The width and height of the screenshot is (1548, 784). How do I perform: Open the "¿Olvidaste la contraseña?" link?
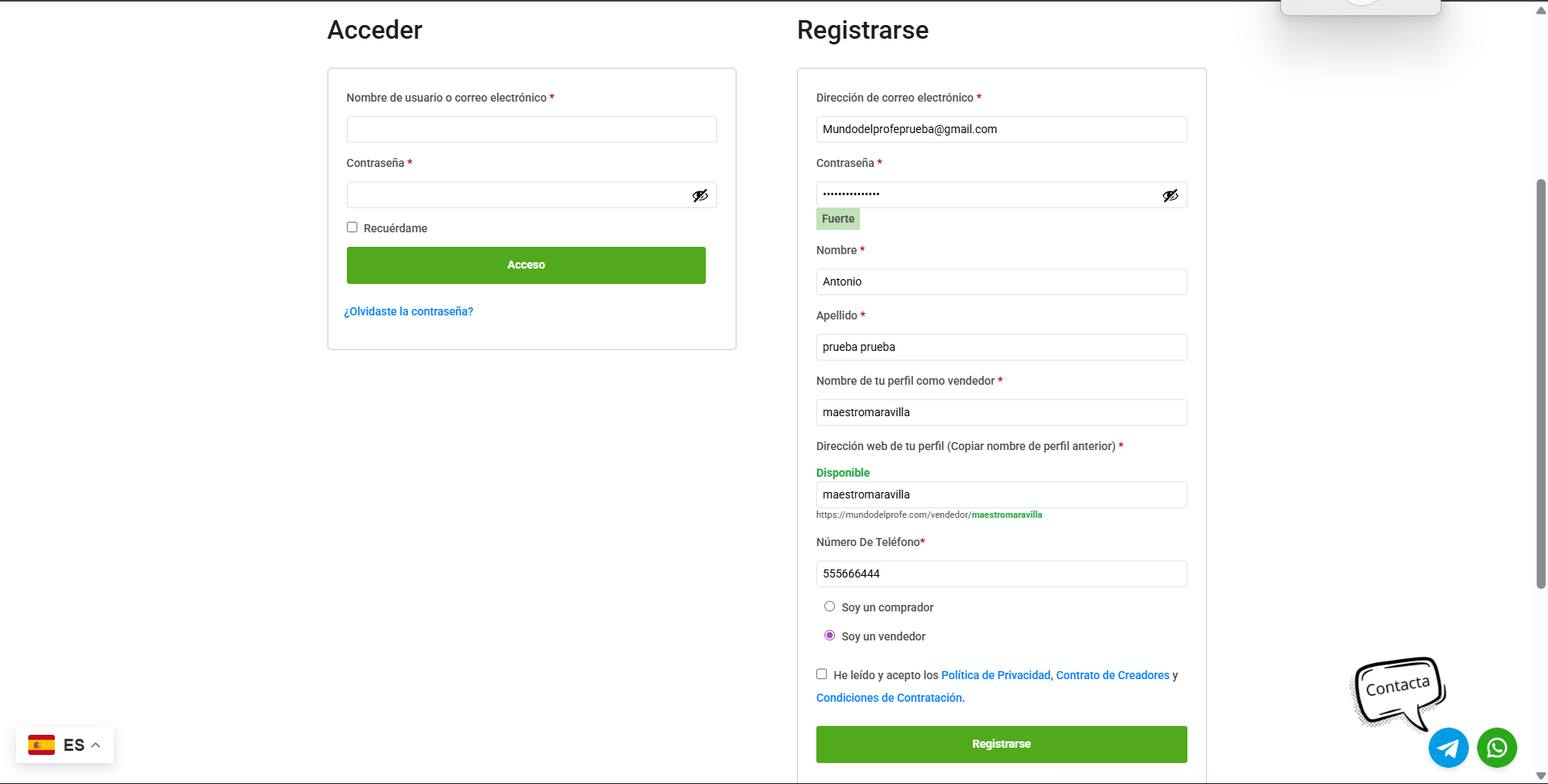pyautogui.click(x=409, y=311)
